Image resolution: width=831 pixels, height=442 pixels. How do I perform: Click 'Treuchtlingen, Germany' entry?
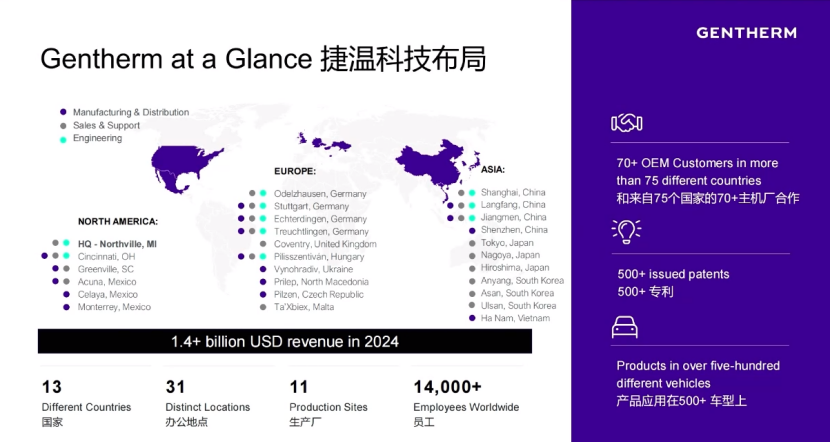click(321, 232)
